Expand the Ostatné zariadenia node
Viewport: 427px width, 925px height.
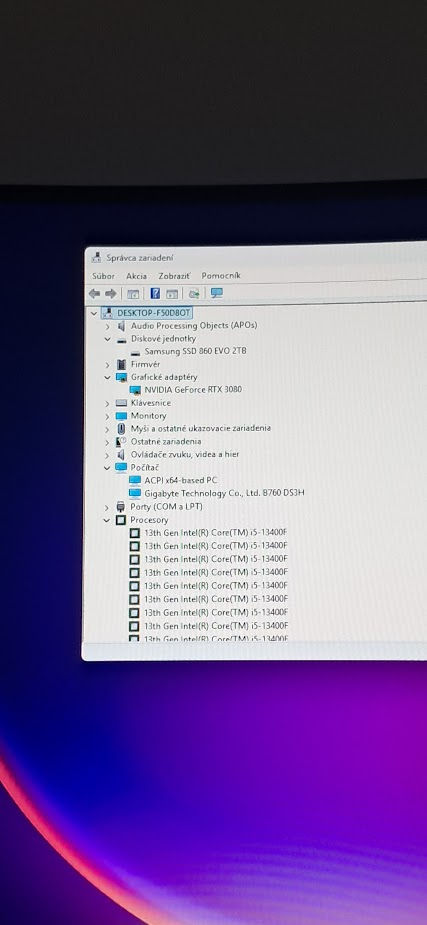pyautogui.click(x=107, y=442)
